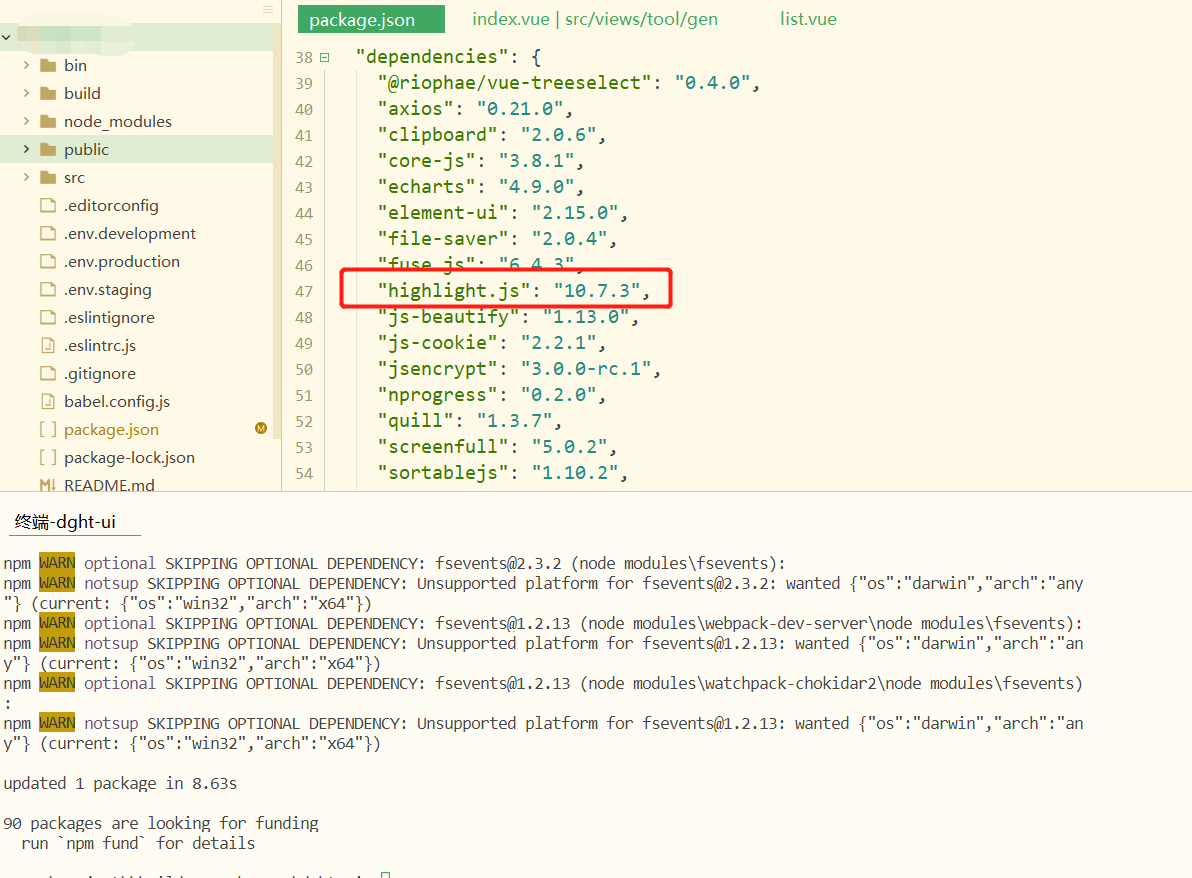Screen dimensions: 1192x878
Task: Open the bin folder
Action: [x=75, y=65]
